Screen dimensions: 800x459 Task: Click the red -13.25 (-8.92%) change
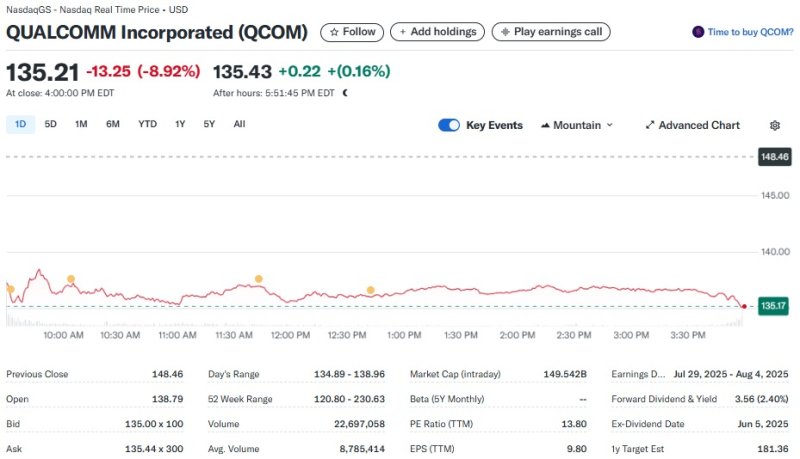[x=143, y=71]
